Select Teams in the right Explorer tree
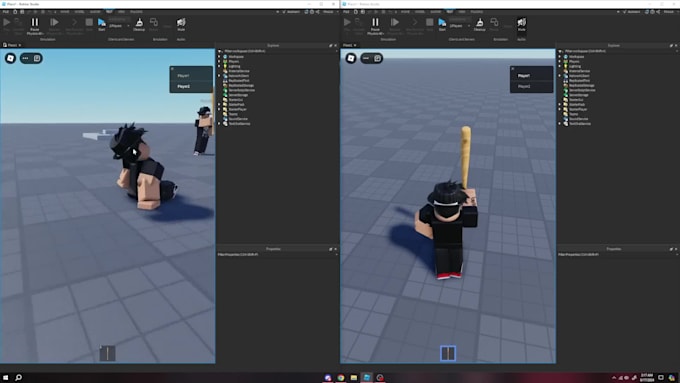The height and width of the screenshot is (383, 680). coord(573,114)
